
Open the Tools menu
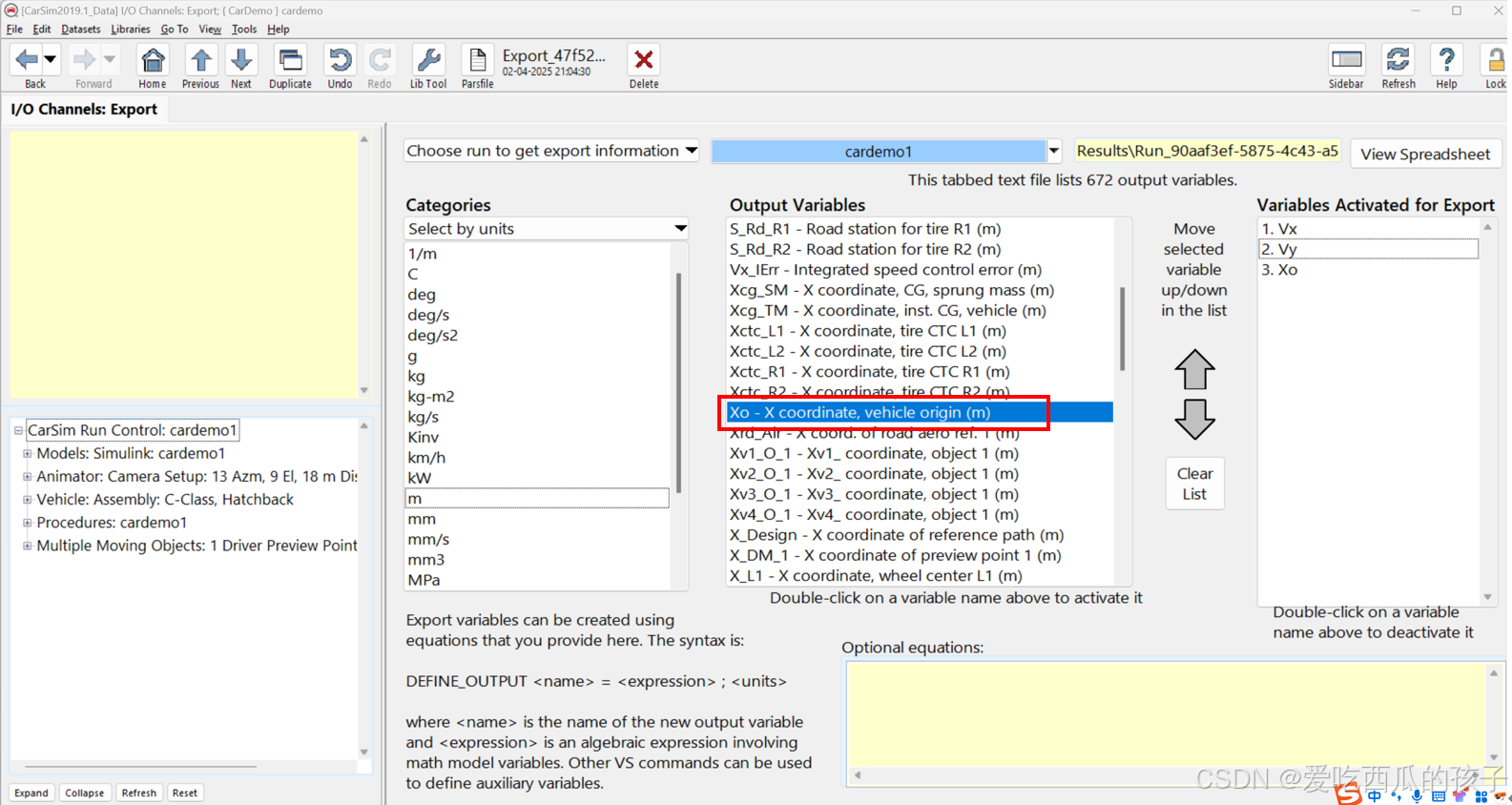click(244, 30)
